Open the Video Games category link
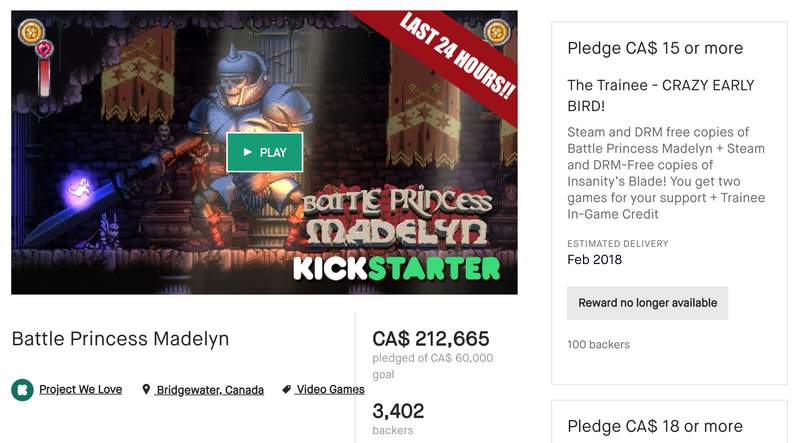Screen dimensions: 800x443 pos(330,390)
